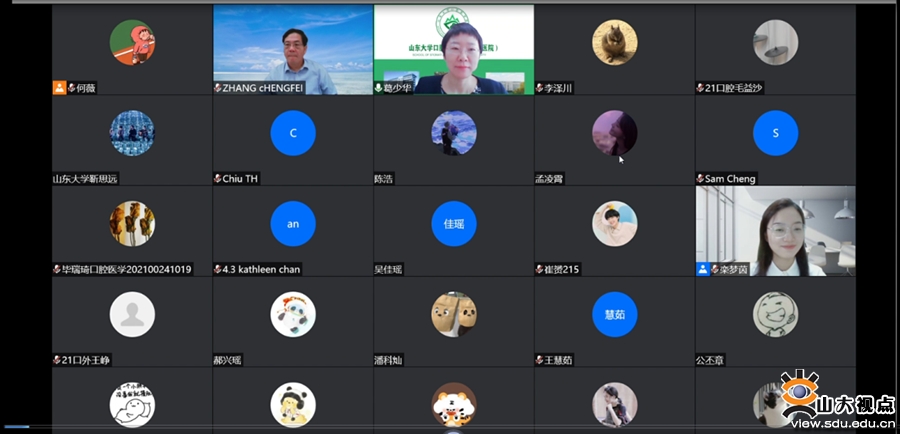The width and height of the screenshot is (900, 434).
Task: Open ZHANG cHENGFEI's video feed
Action: pyautogui.click(x=293, y=50)
